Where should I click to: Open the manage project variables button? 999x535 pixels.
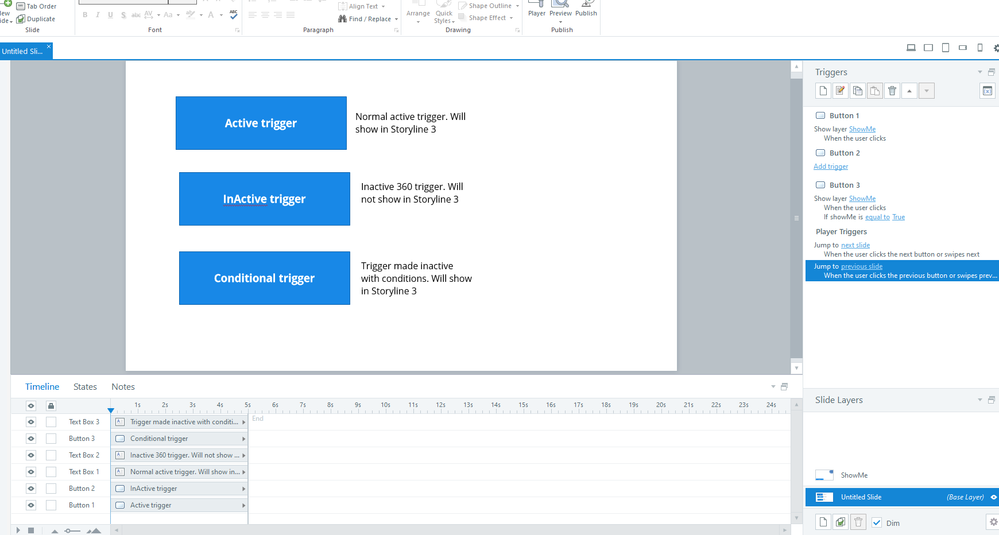(987, 91)
